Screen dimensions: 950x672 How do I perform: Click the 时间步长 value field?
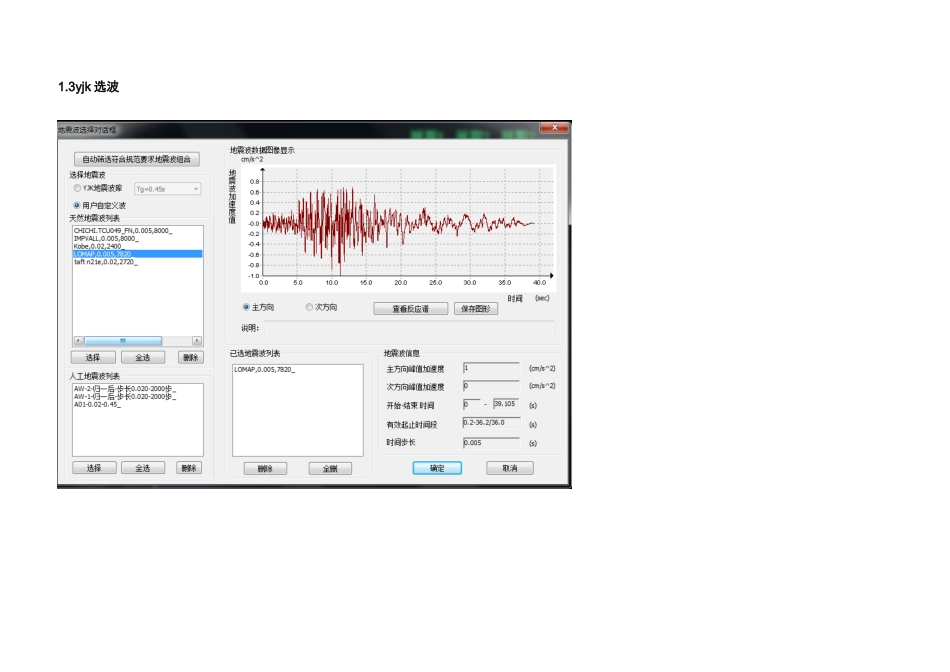pyautogui.click(x=490, y=441)
